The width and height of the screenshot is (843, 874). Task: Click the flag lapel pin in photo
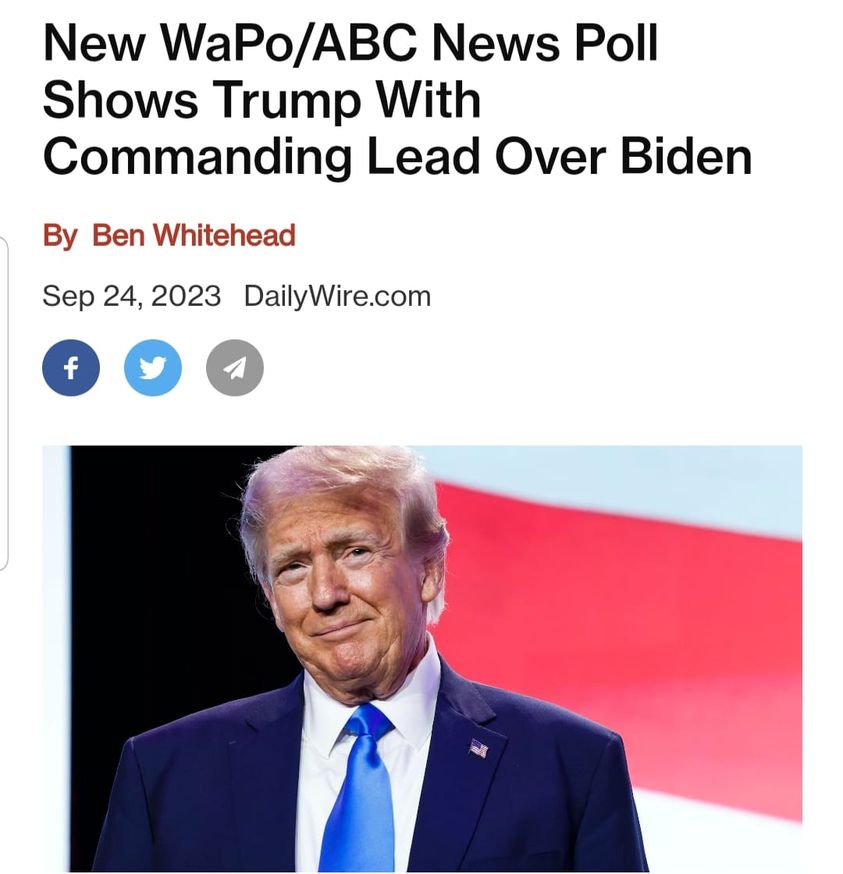pos(478,748)
